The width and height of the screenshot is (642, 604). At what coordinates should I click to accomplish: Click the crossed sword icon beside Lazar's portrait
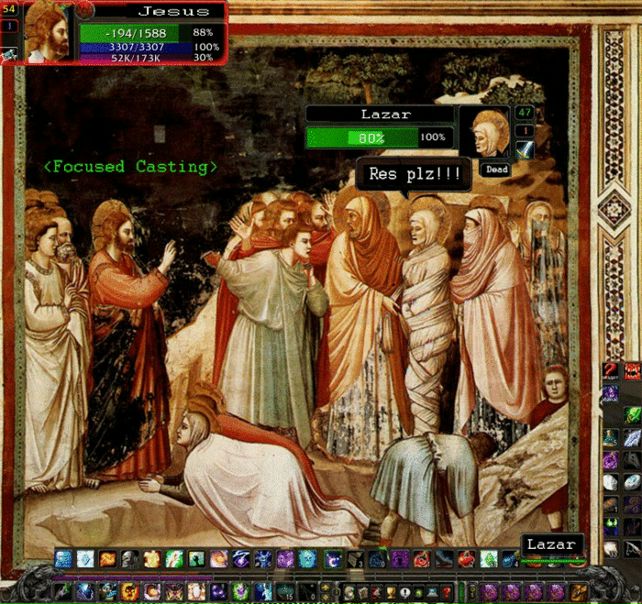526,149
